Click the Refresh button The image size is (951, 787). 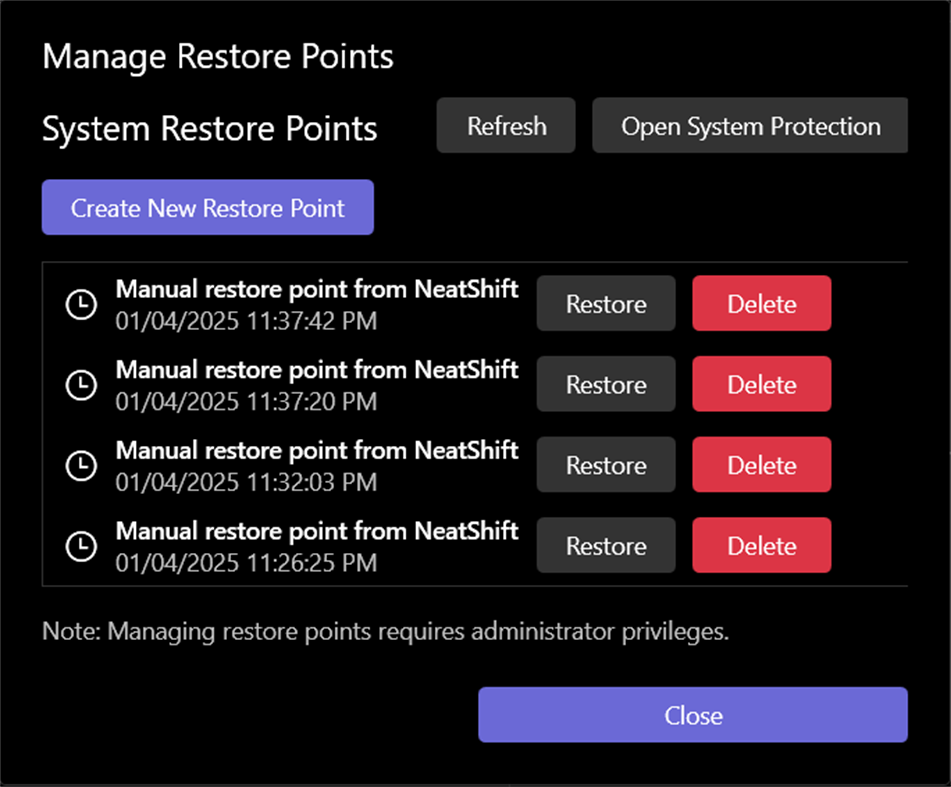506,126
